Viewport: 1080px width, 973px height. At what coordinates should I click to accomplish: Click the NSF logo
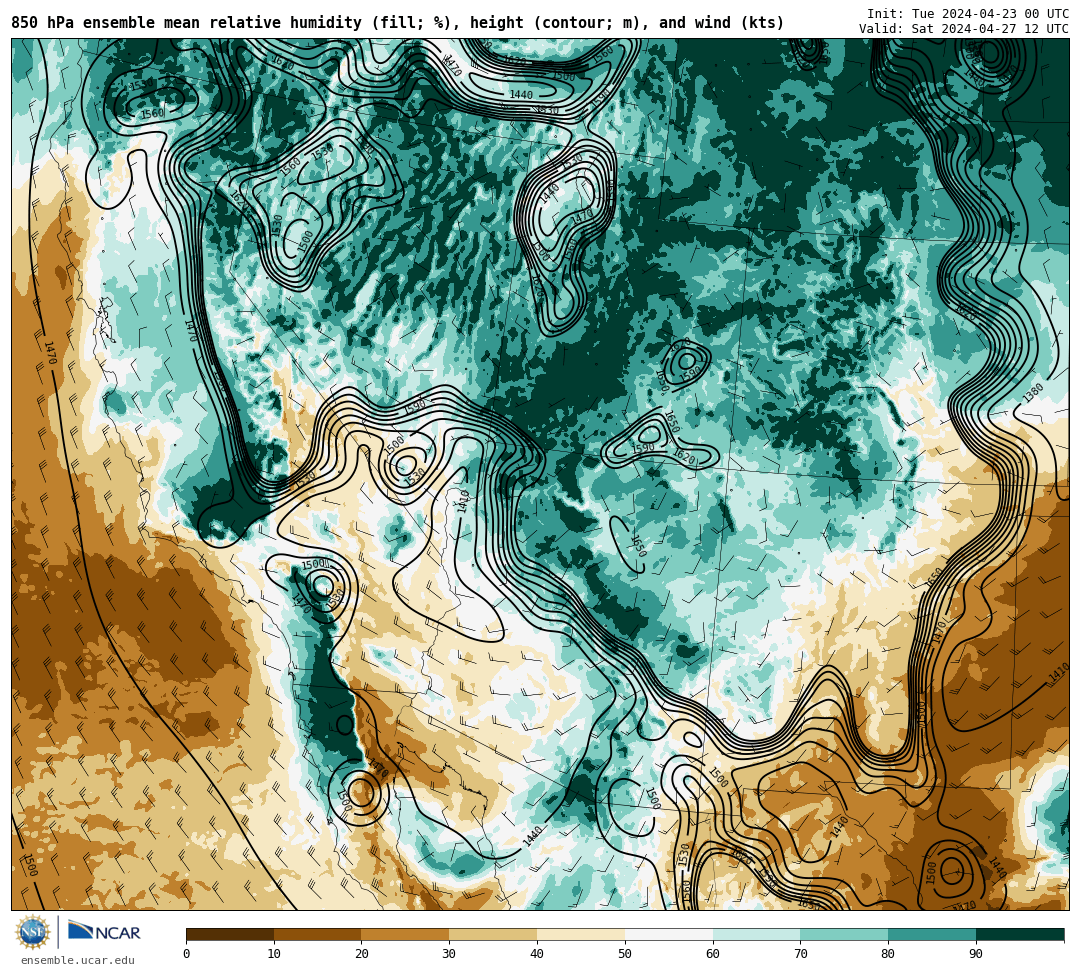33,932
